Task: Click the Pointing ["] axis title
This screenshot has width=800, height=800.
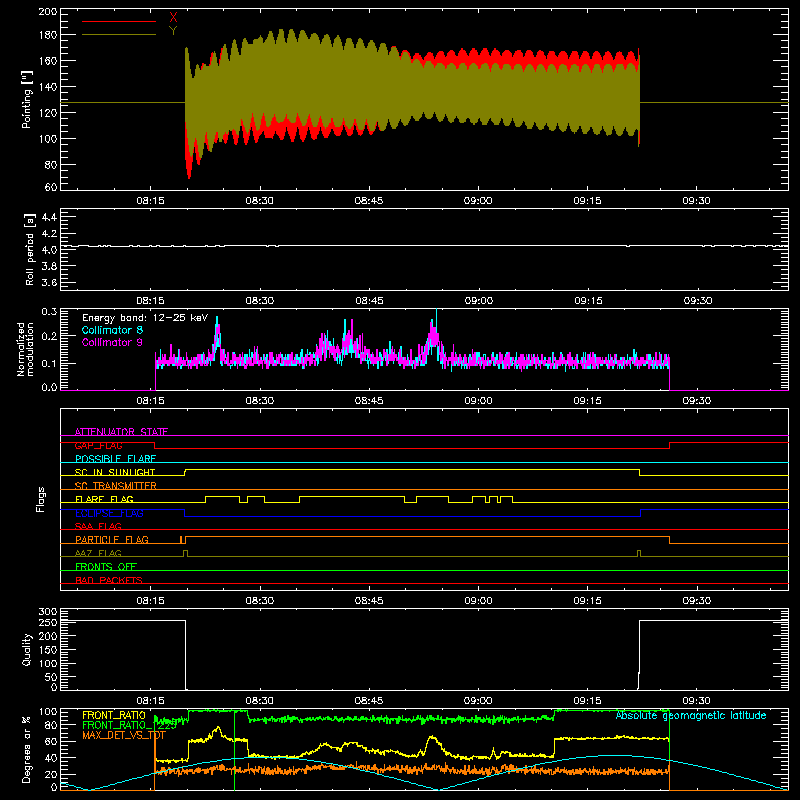Action: click(27, 99)
